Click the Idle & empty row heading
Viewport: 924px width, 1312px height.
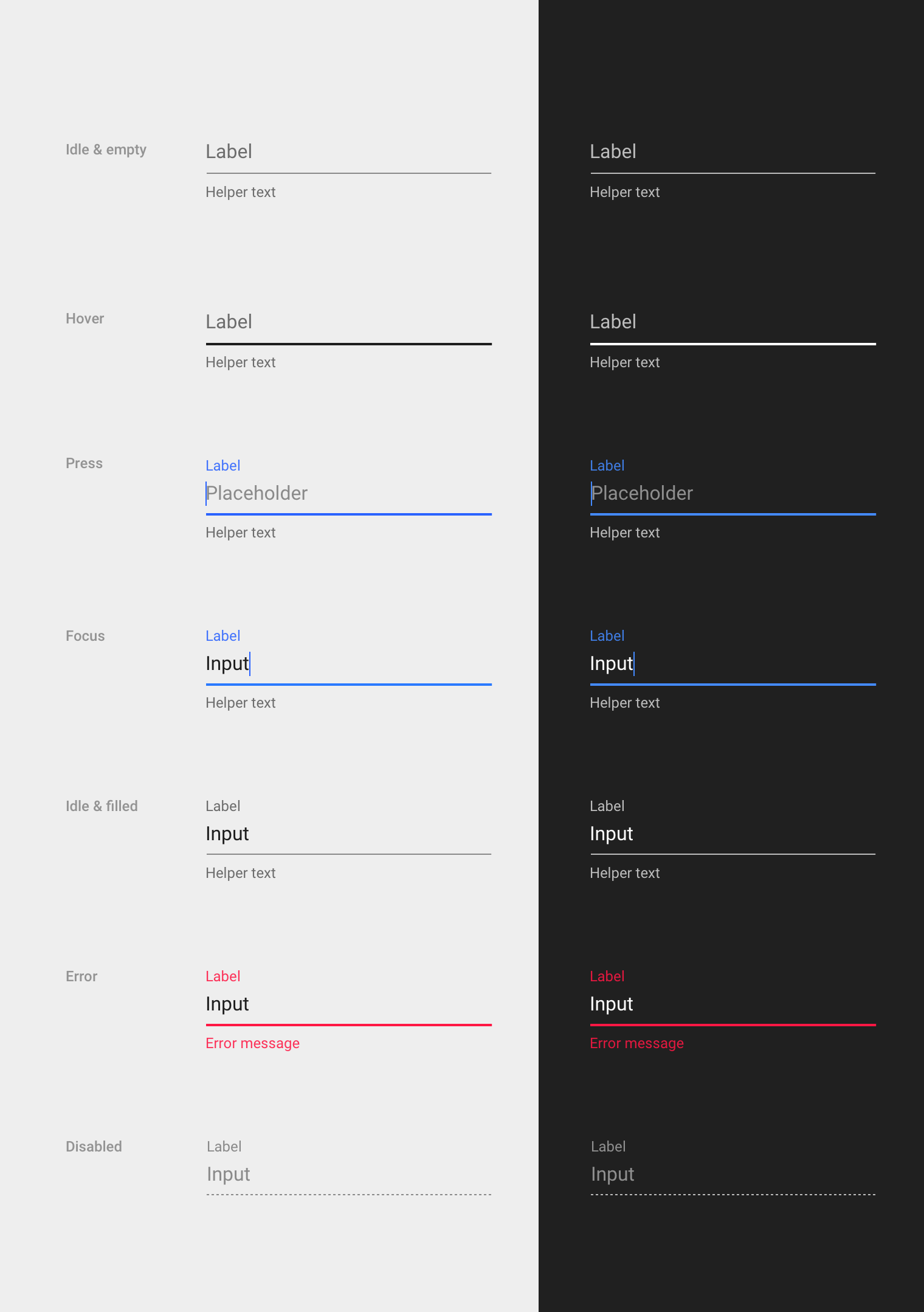tap(106, 150)
